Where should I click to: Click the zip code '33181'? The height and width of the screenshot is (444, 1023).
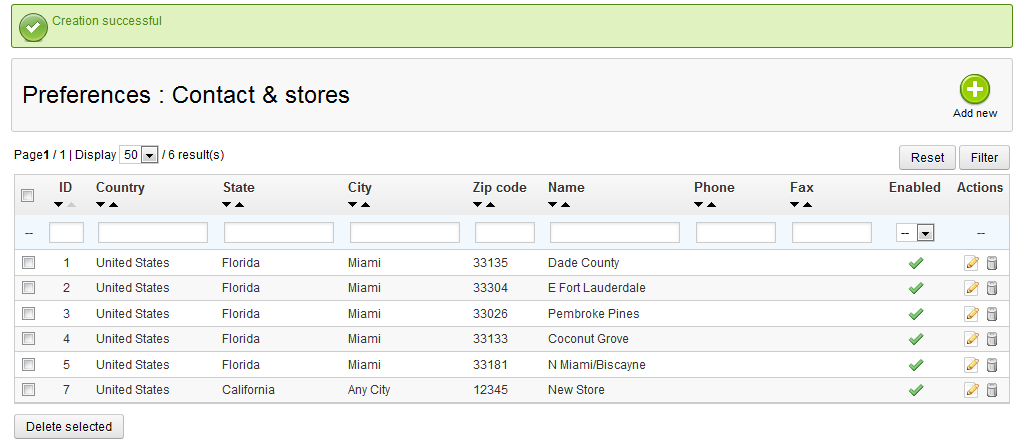(491, 364)
